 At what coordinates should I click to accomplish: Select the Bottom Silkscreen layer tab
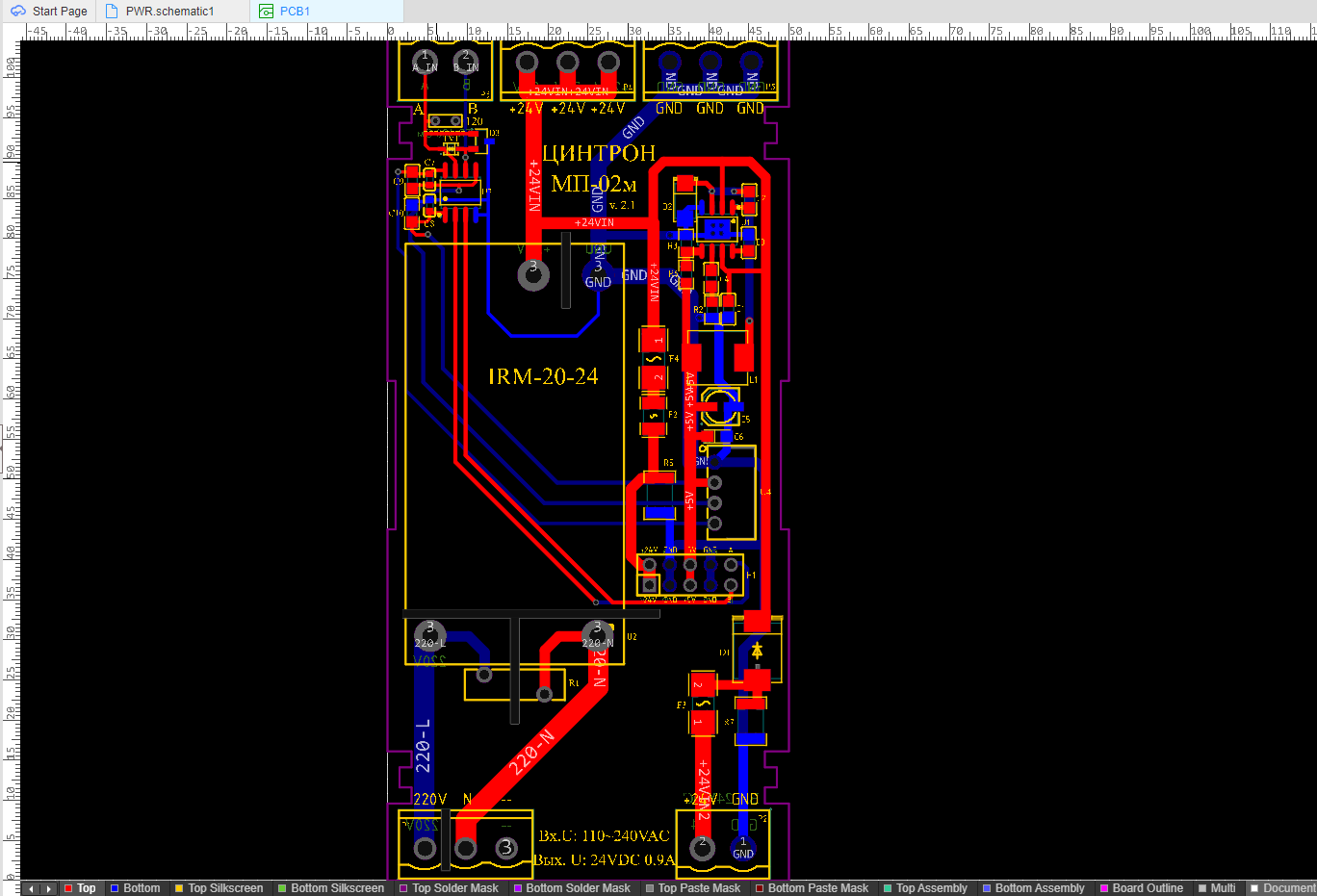click(x=330, y=888)
